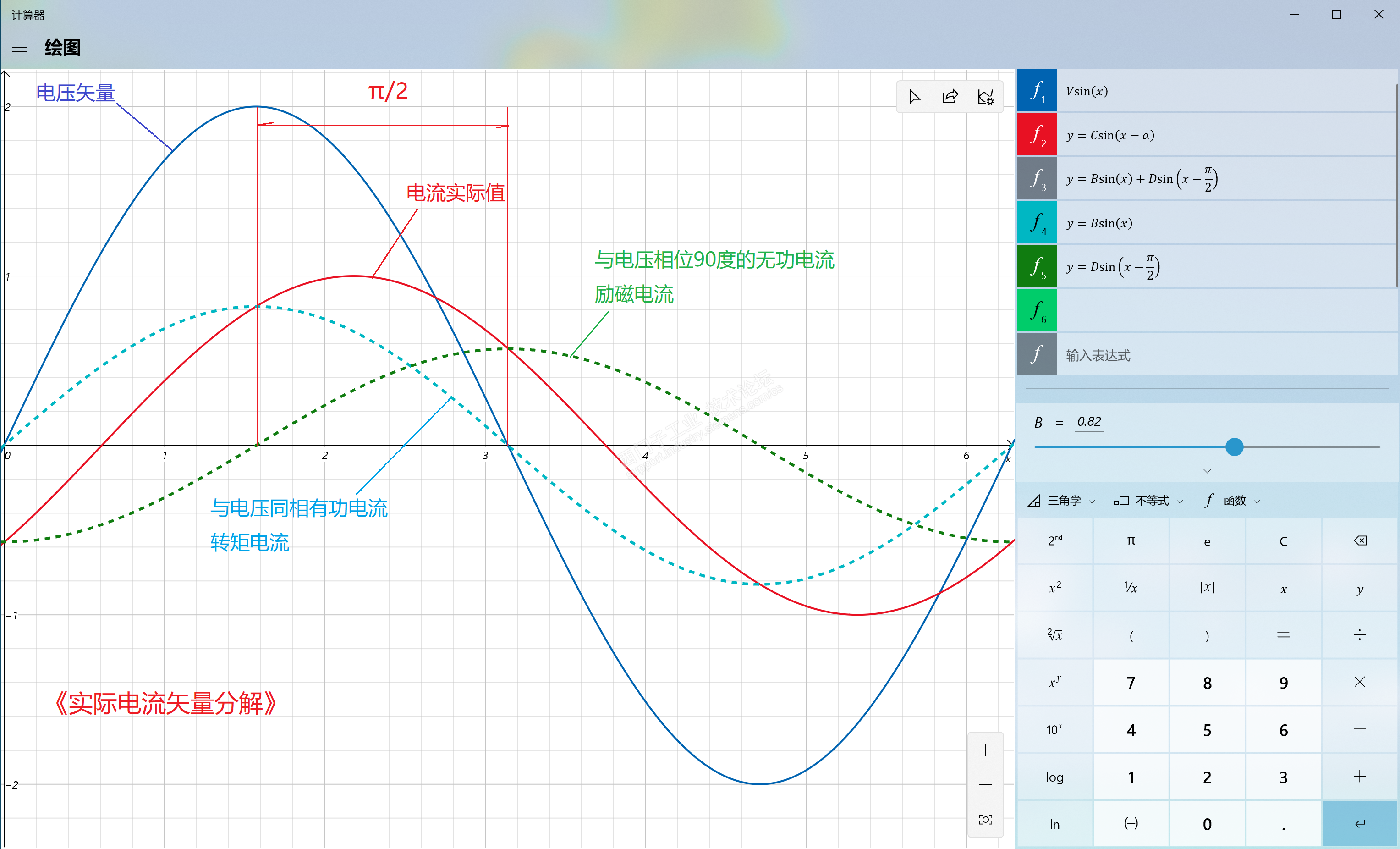Hide the f3 function line

point(1037,179)
